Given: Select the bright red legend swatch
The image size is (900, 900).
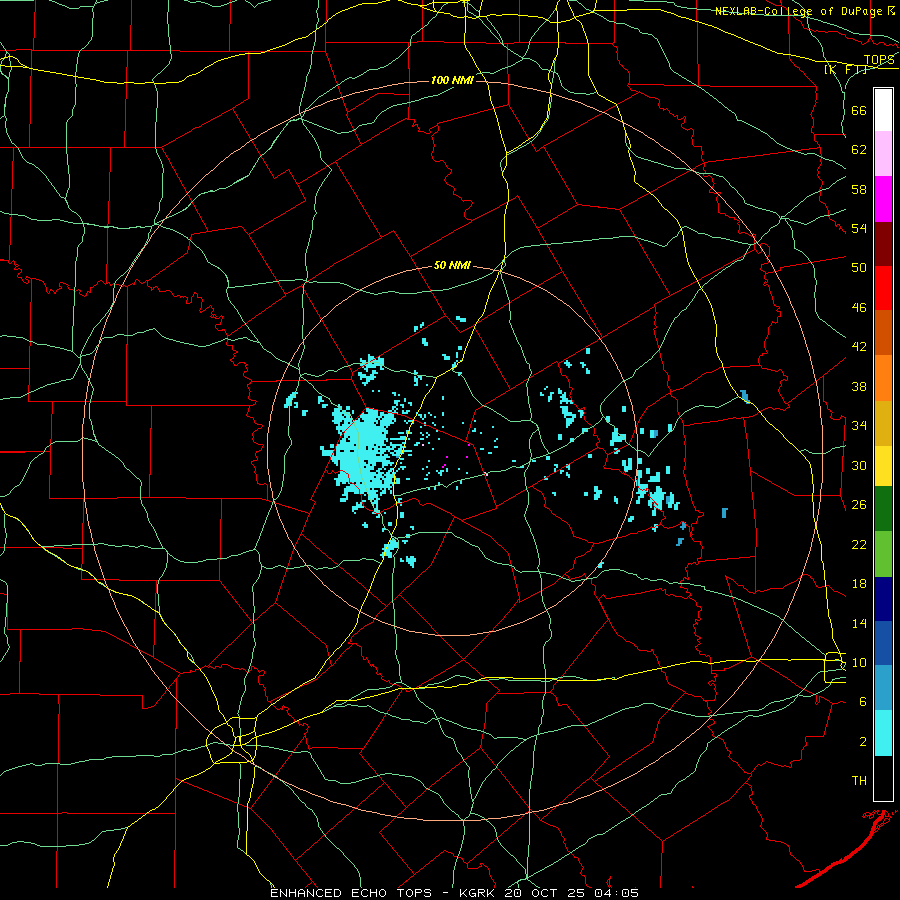Looking at the screenshot, I should pos(883,288).
